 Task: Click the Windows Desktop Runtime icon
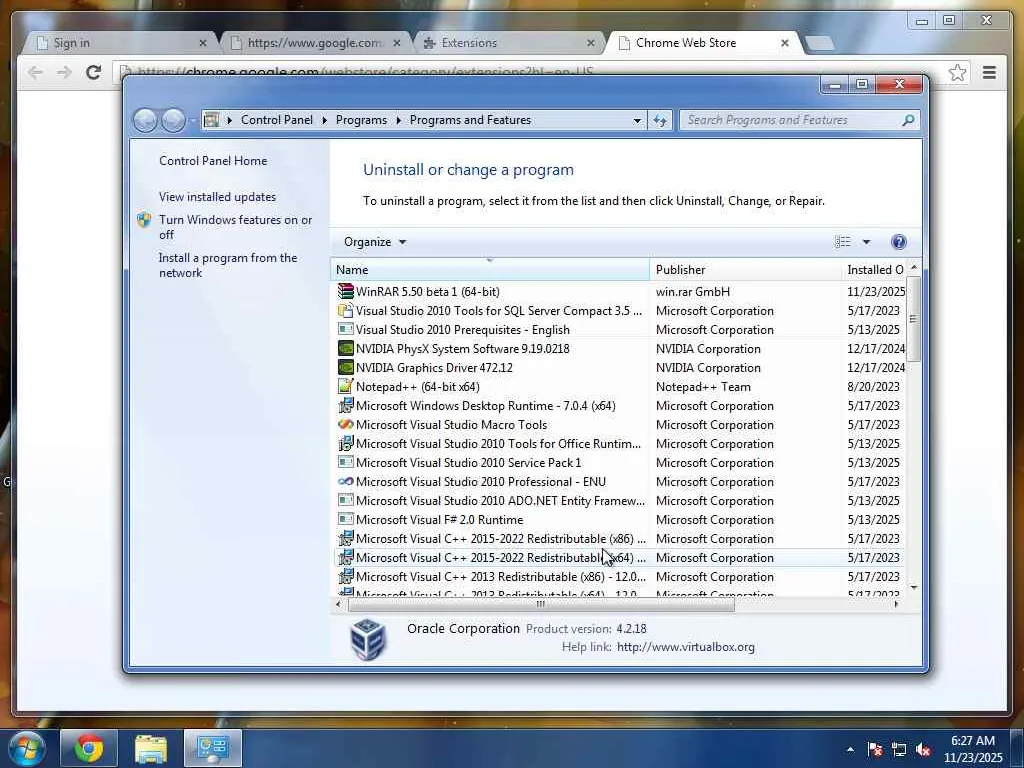click(x=345, y=406)
